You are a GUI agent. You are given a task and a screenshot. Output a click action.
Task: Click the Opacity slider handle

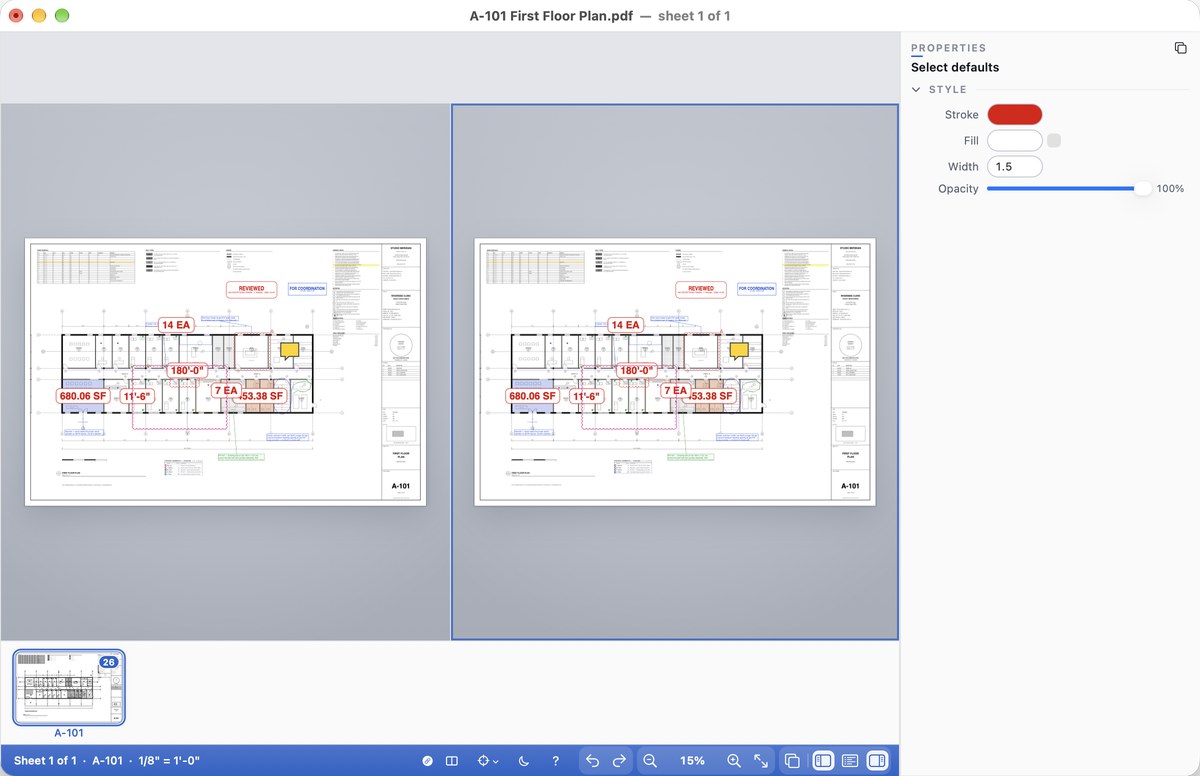pos(1143,189)
